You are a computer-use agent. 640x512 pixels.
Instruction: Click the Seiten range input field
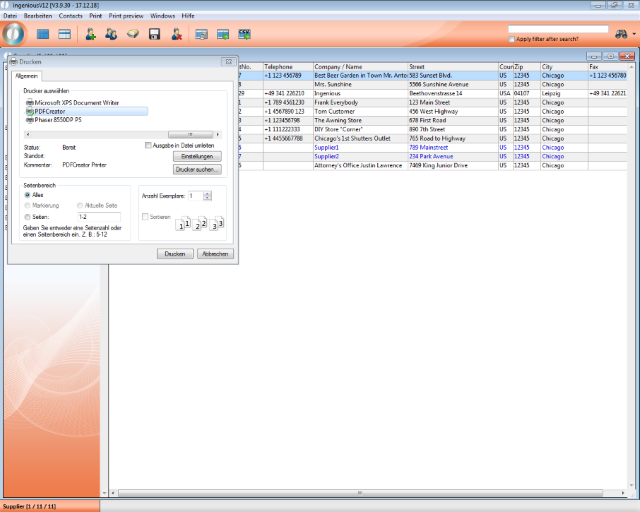pyautogui.click(x=99, y=217)
